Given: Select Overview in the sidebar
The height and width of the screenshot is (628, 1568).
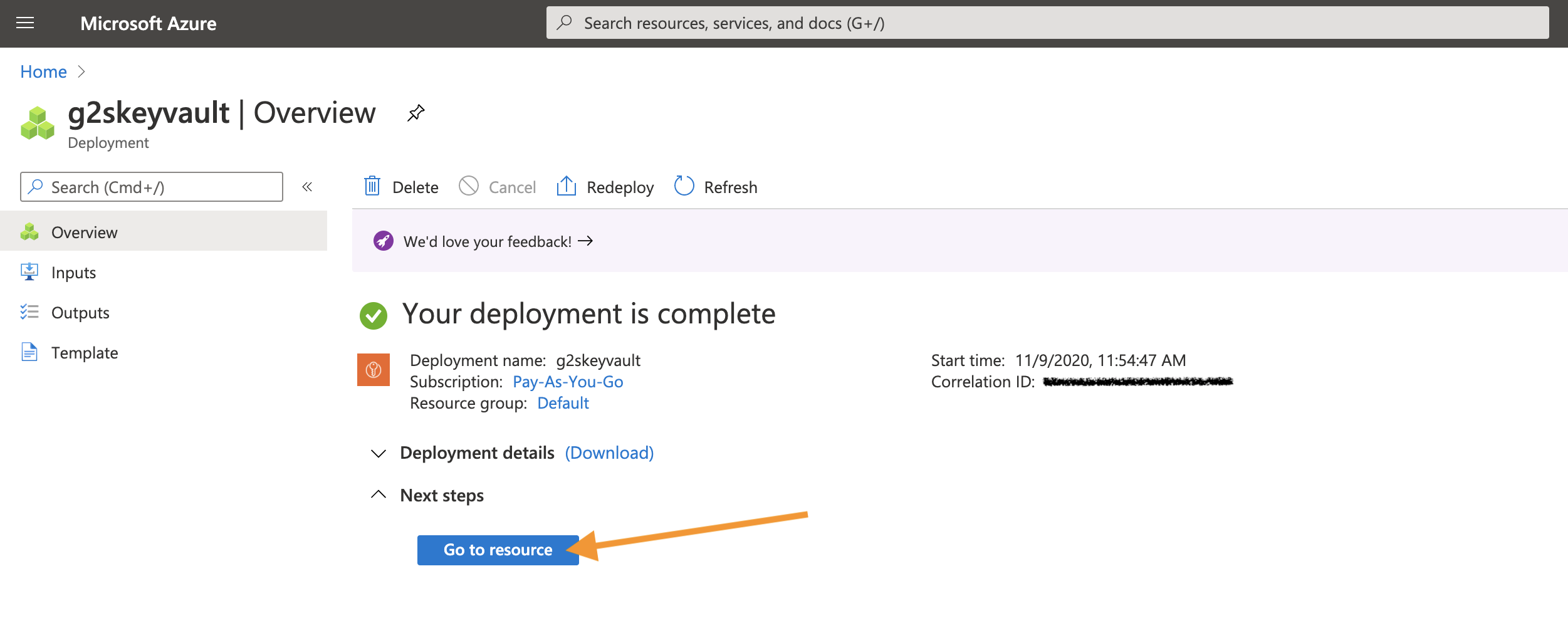Looking at the screenshot, I should (164, 232).
